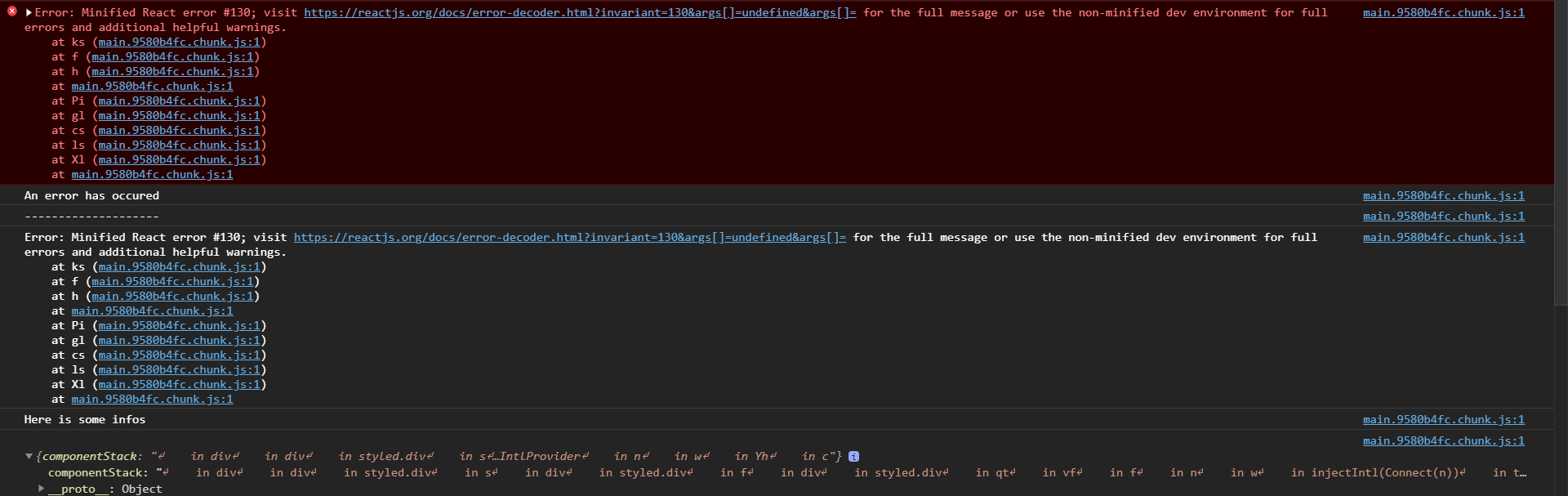Open source link right of "Here is some infos"
This screenshot has height=496, width=1568.
[1443, 419]
